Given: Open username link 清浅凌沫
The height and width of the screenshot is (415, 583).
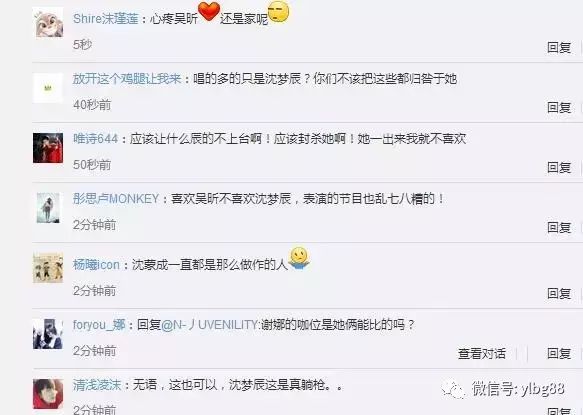Looking at the screenshot, I should pos(97,385).
